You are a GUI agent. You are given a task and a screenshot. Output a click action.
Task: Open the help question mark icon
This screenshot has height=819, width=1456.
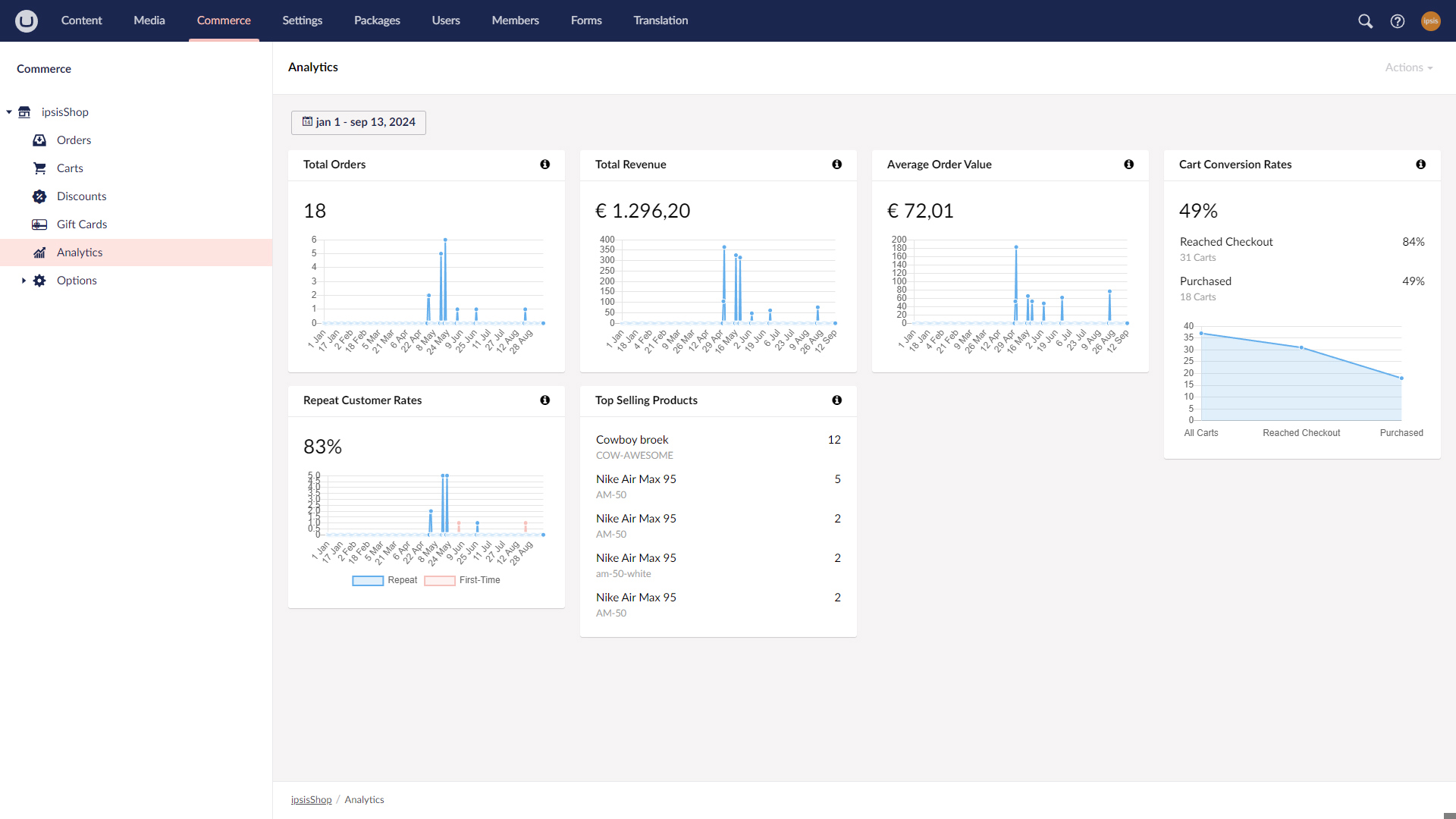[x=1398, y=21]
